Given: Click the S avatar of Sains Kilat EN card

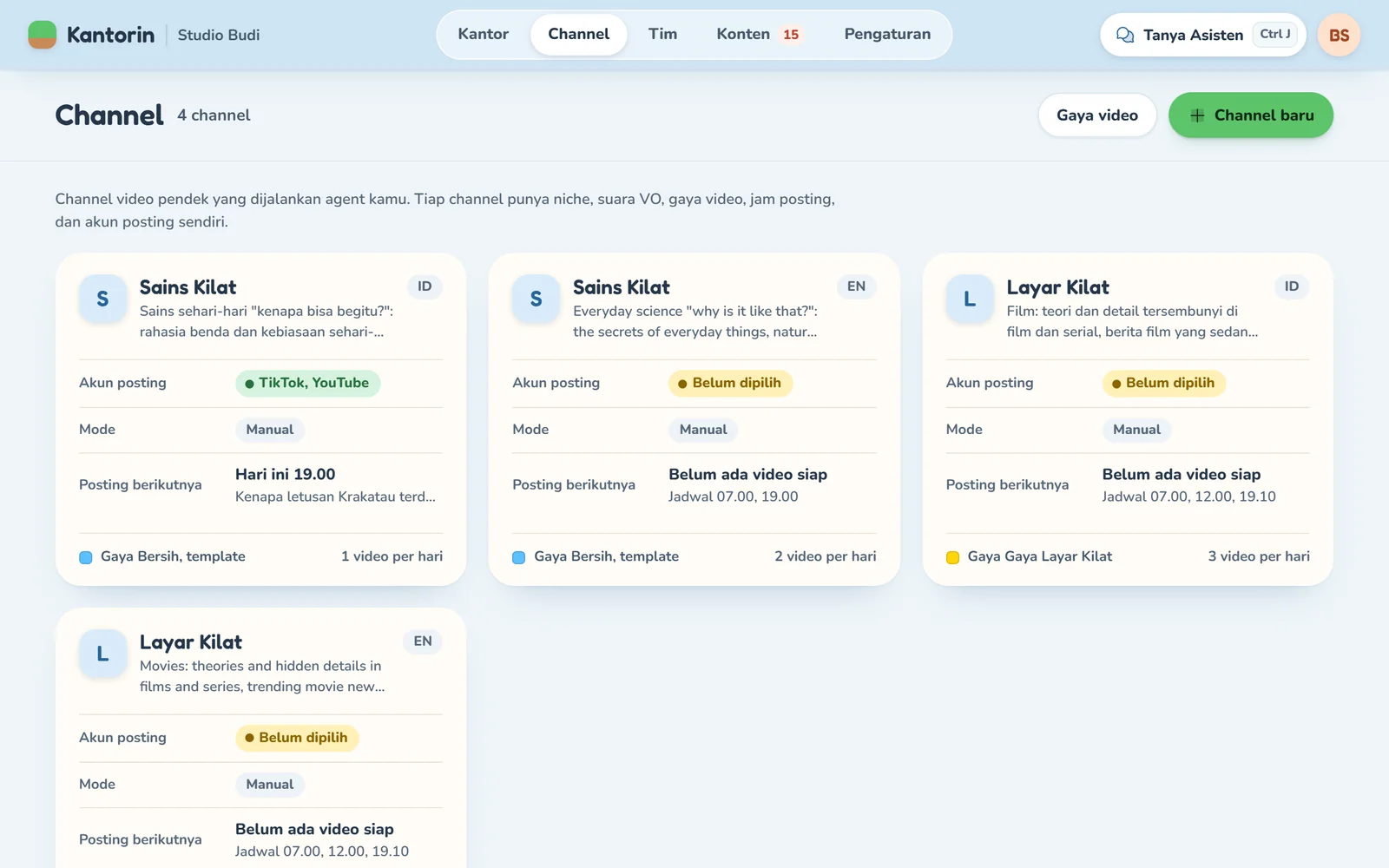Looking at the screenshot, I should 536,299.
